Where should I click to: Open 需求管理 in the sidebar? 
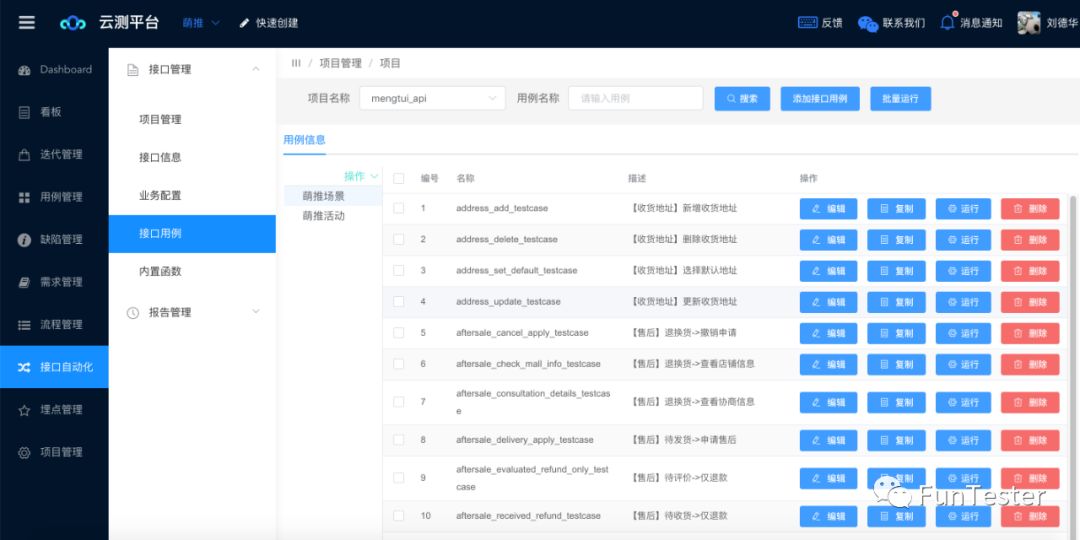[54, 282]
